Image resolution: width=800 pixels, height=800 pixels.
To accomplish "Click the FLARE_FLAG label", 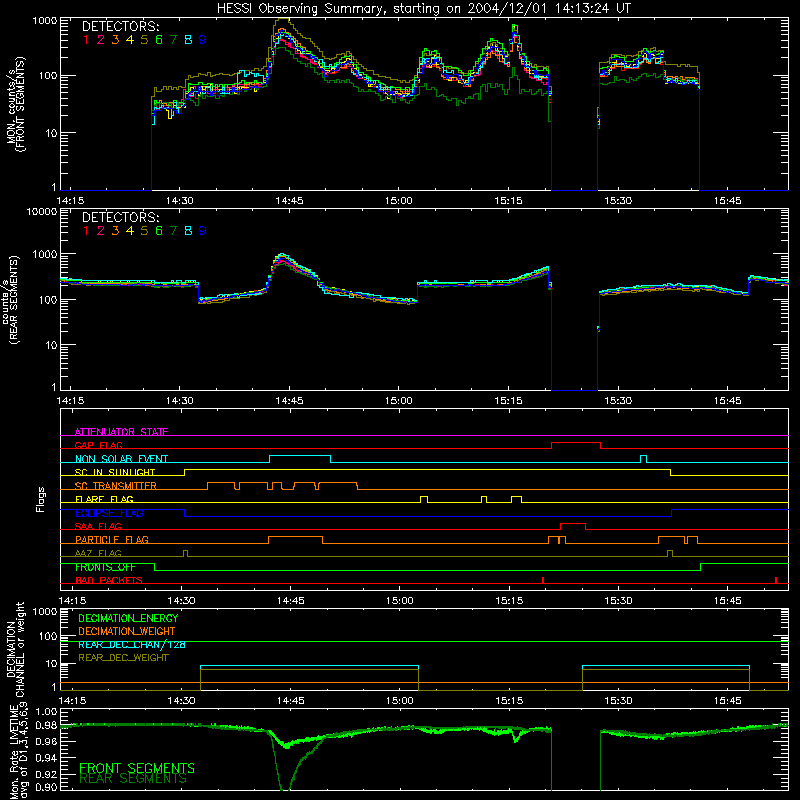I will point(104,499).
